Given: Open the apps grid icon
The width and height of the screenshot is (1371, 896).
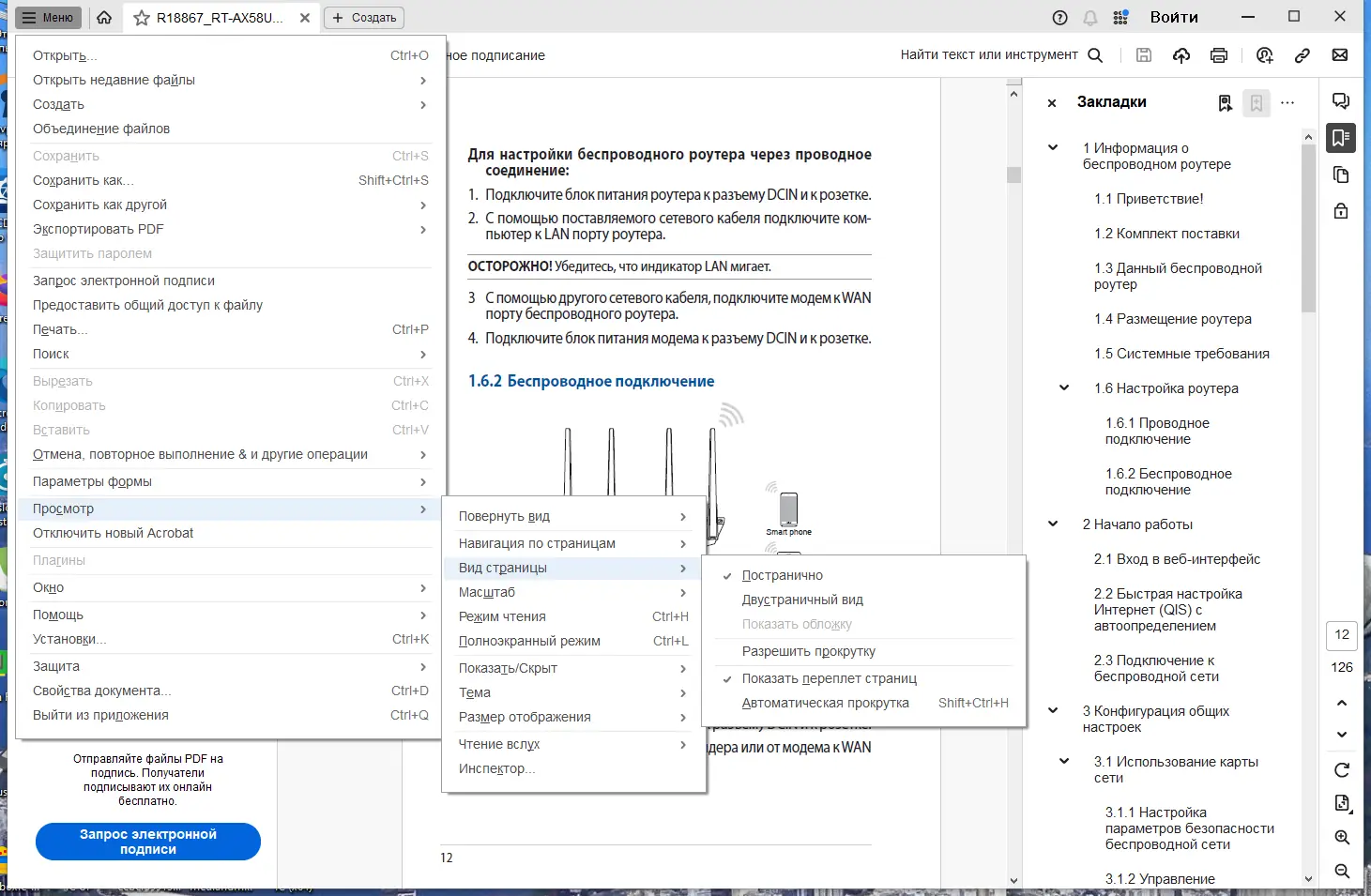Looking at the screenshot, I should pyautogui.click(x=1120, y=18).
